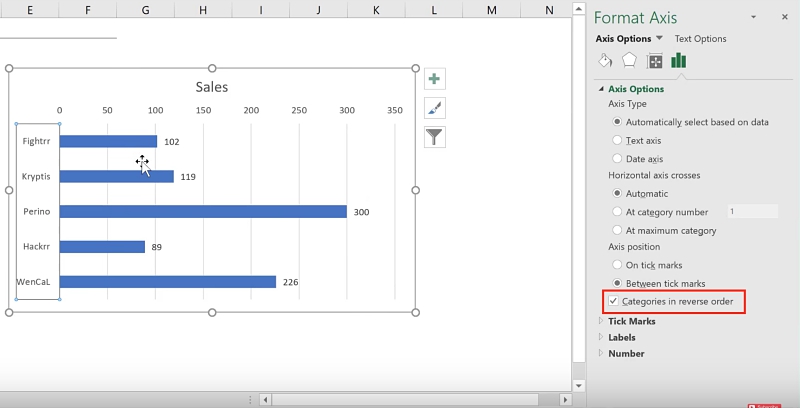Switch to the Text Options tab
The width and height of the screenshot is (800, 408).
pos(700,39)
